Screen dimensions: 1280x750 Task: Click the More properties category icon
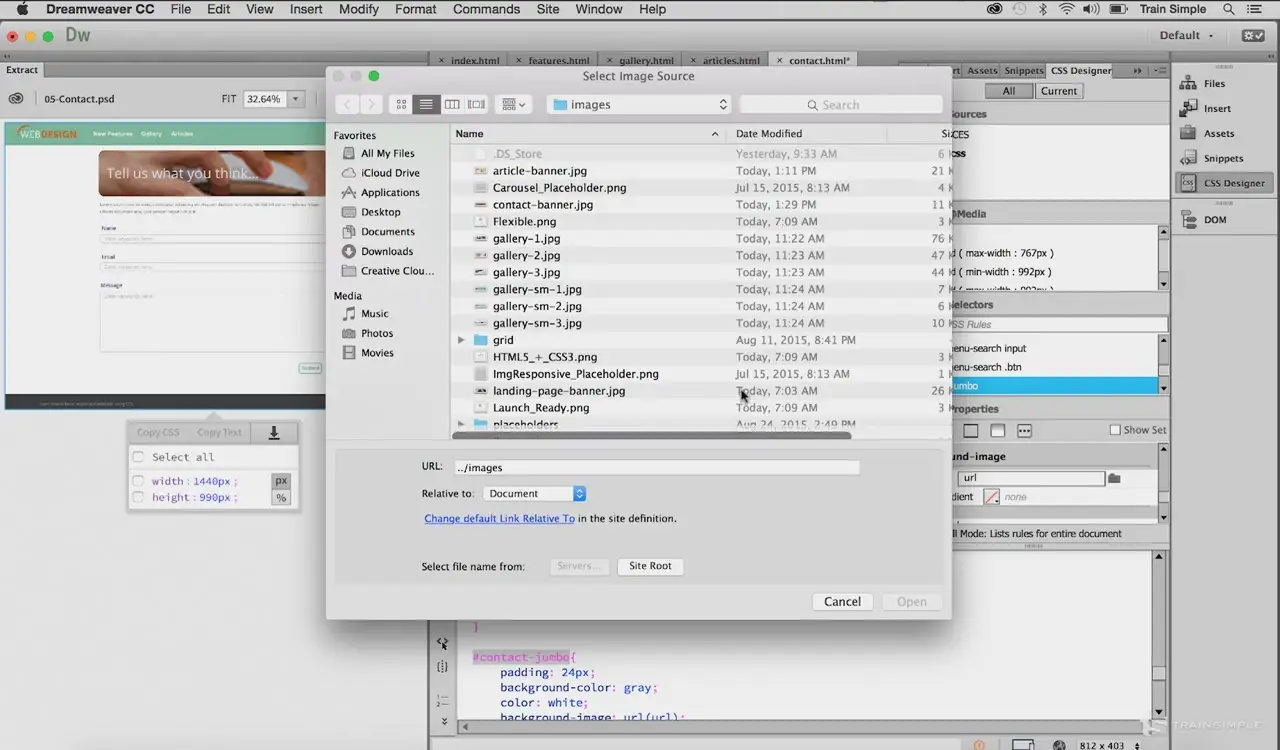(1024, 431)
